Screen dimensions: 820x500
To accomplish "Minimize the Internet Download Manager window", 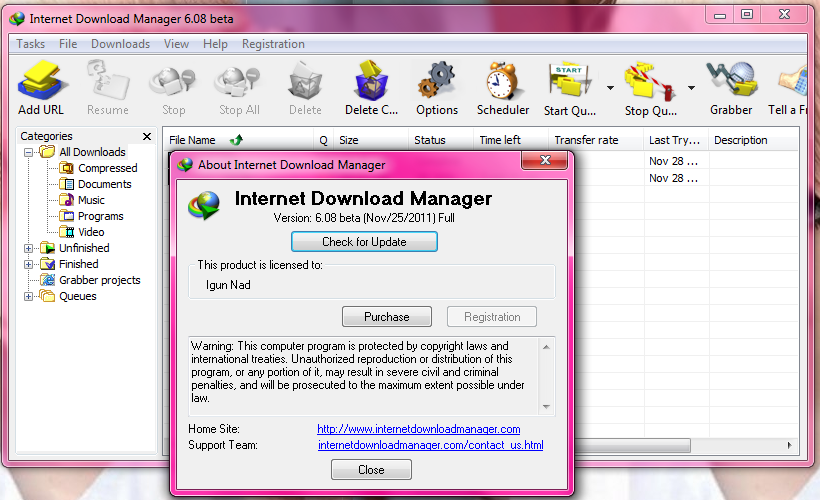I will click(720, 15).
